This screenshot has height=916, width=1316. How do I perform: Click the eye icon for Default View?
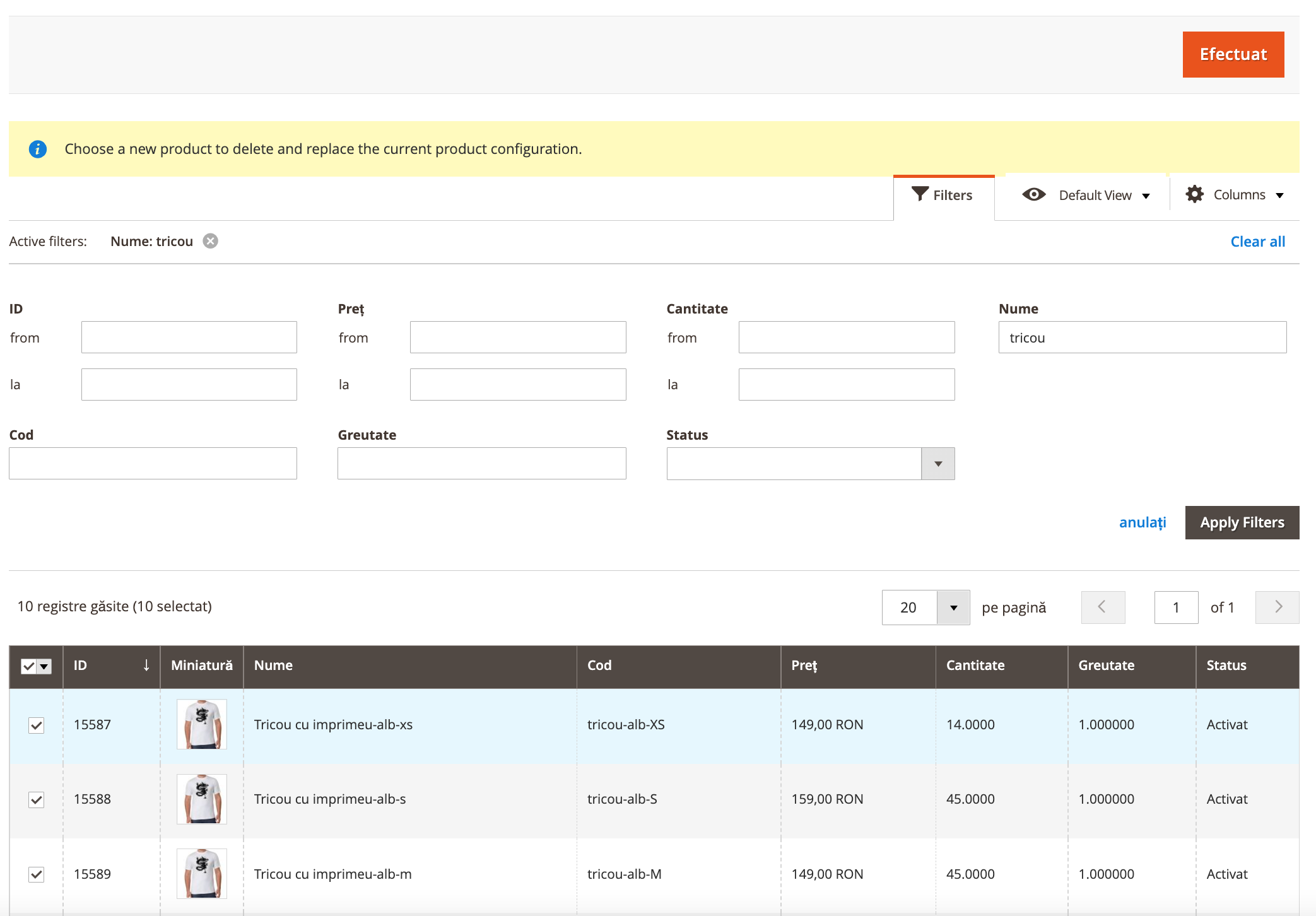[x=1033, y=194]
